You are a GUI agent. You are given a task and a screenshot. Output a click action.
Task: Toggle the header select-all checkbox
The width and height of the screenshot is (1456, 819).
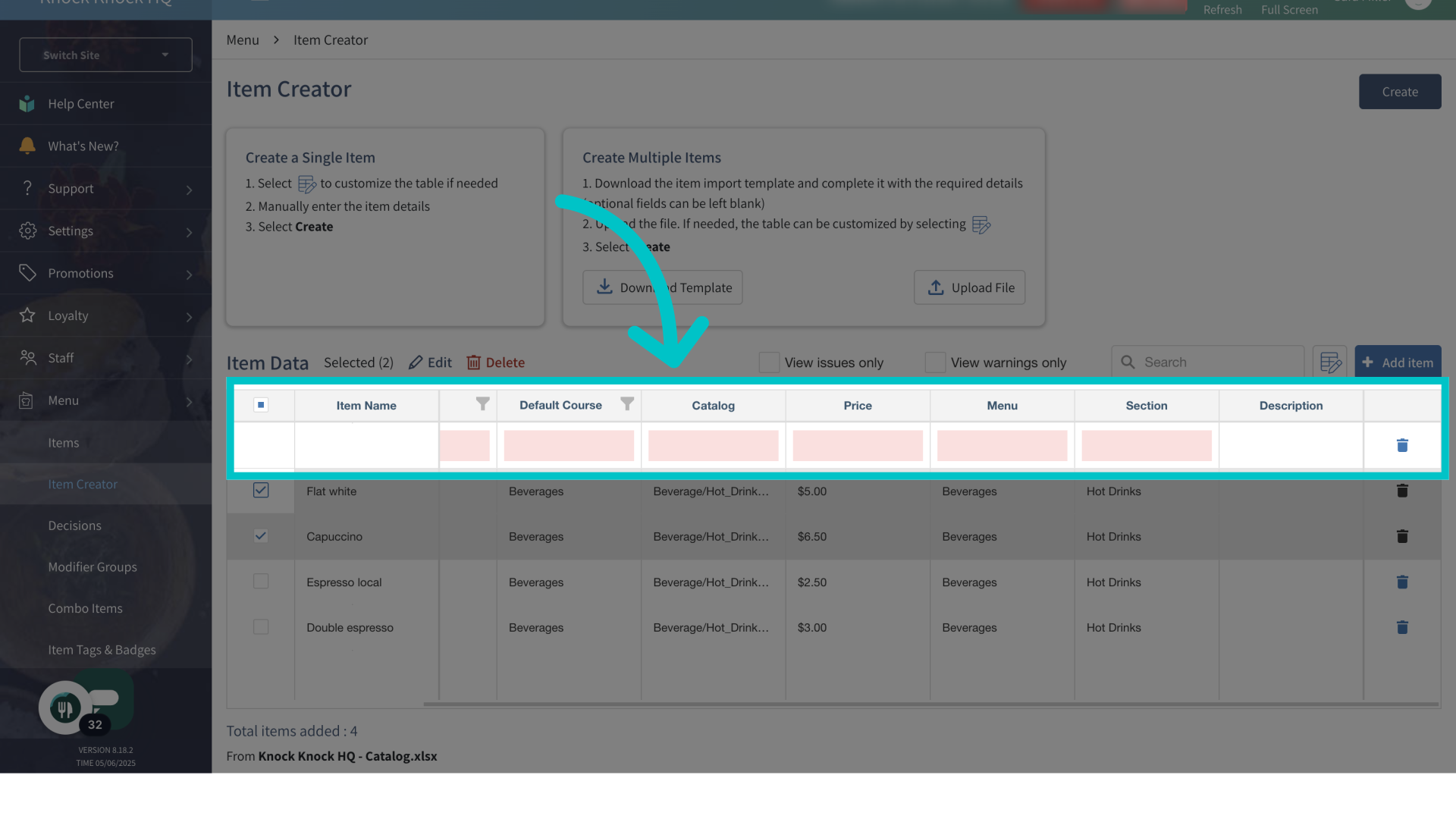(x=261, y=405)
